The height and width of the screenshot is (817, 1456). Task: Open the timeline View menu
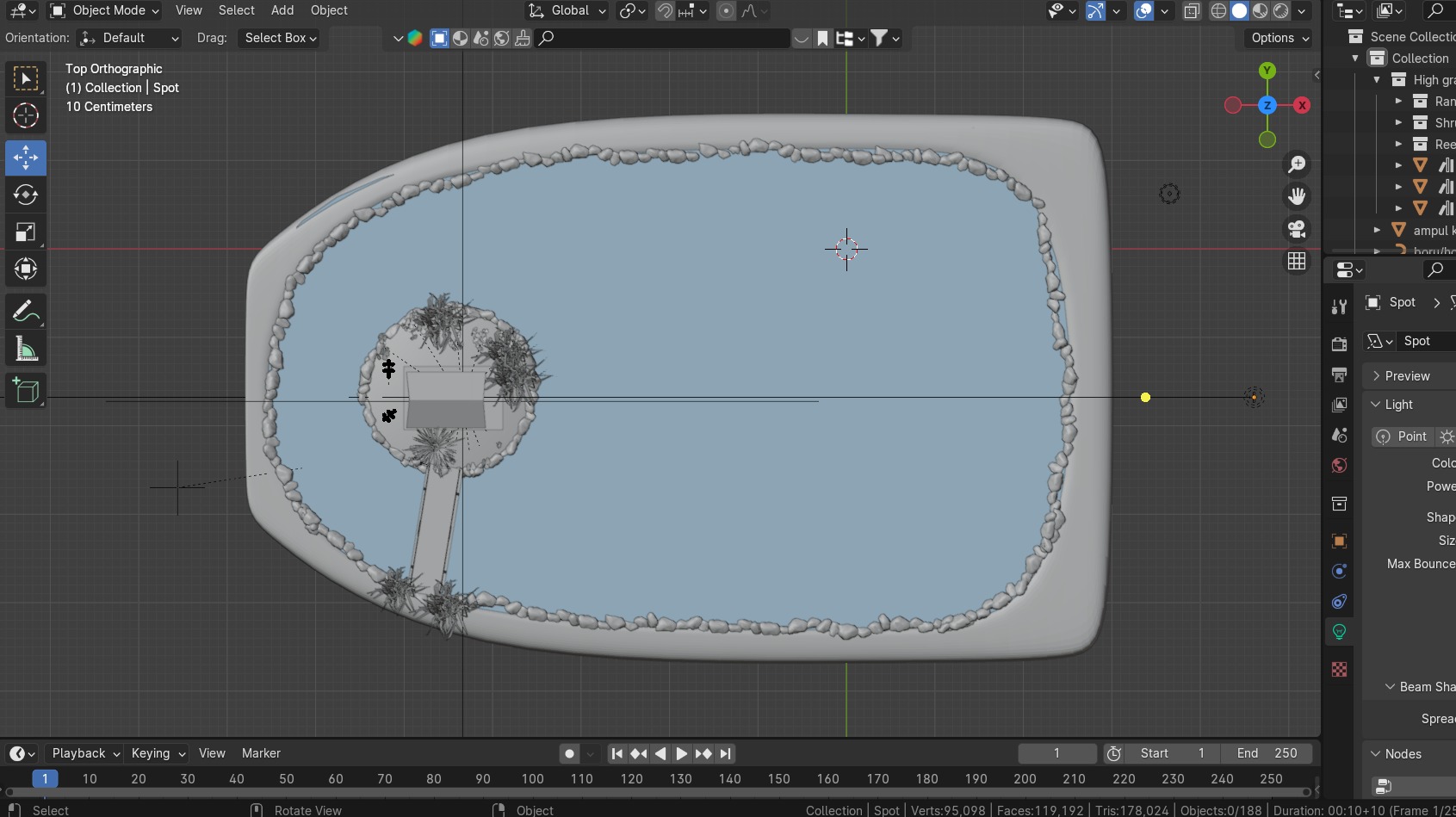click(x=212, y=753)
